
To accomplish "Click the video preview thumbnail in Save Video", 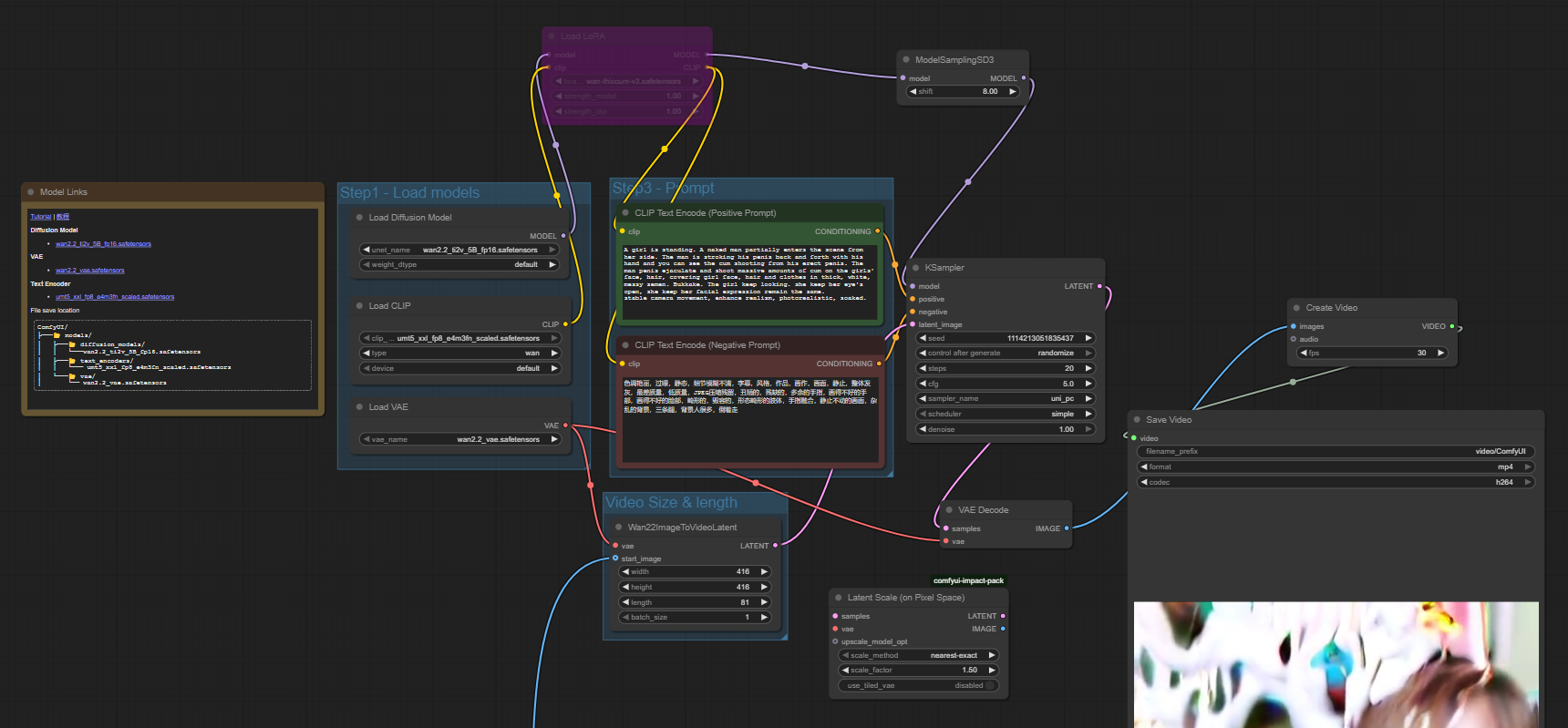I will (x=1336, y=664).
